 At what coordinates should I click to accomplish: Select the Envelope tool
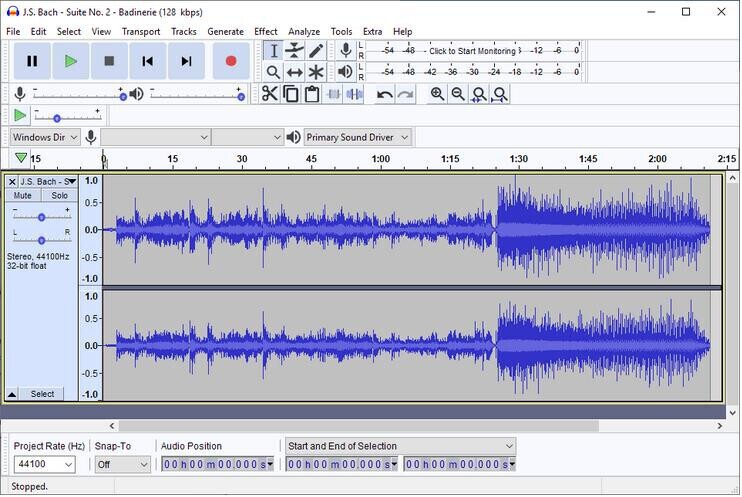coord(295,51)
